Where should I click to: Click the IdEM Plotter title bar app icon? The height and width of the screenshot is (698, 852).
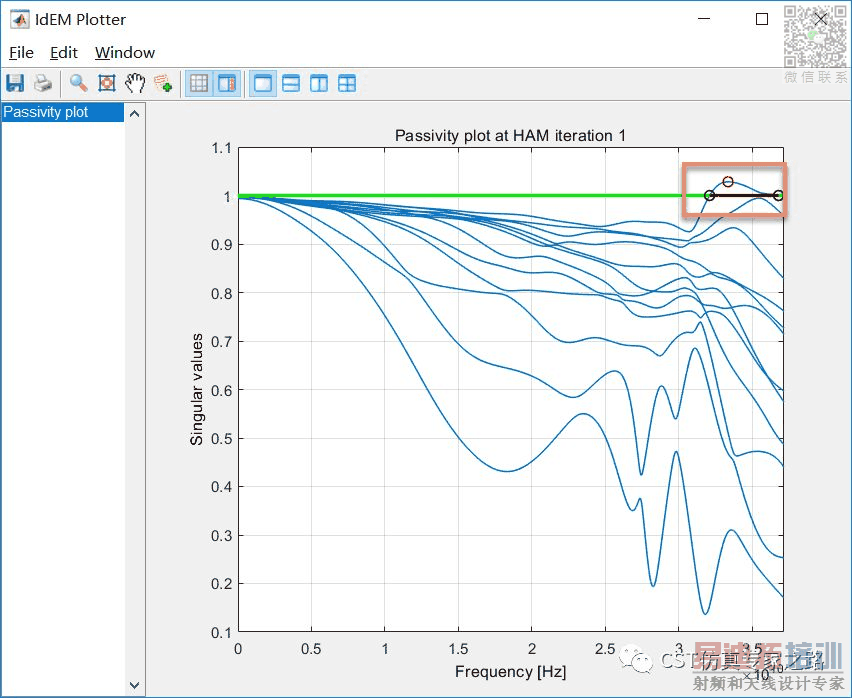[x=20, y=20]
